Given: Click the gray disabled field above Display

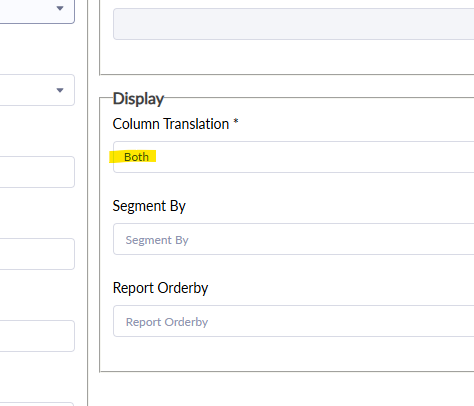Looking at the screenshot, I should (x=294, y=24).
